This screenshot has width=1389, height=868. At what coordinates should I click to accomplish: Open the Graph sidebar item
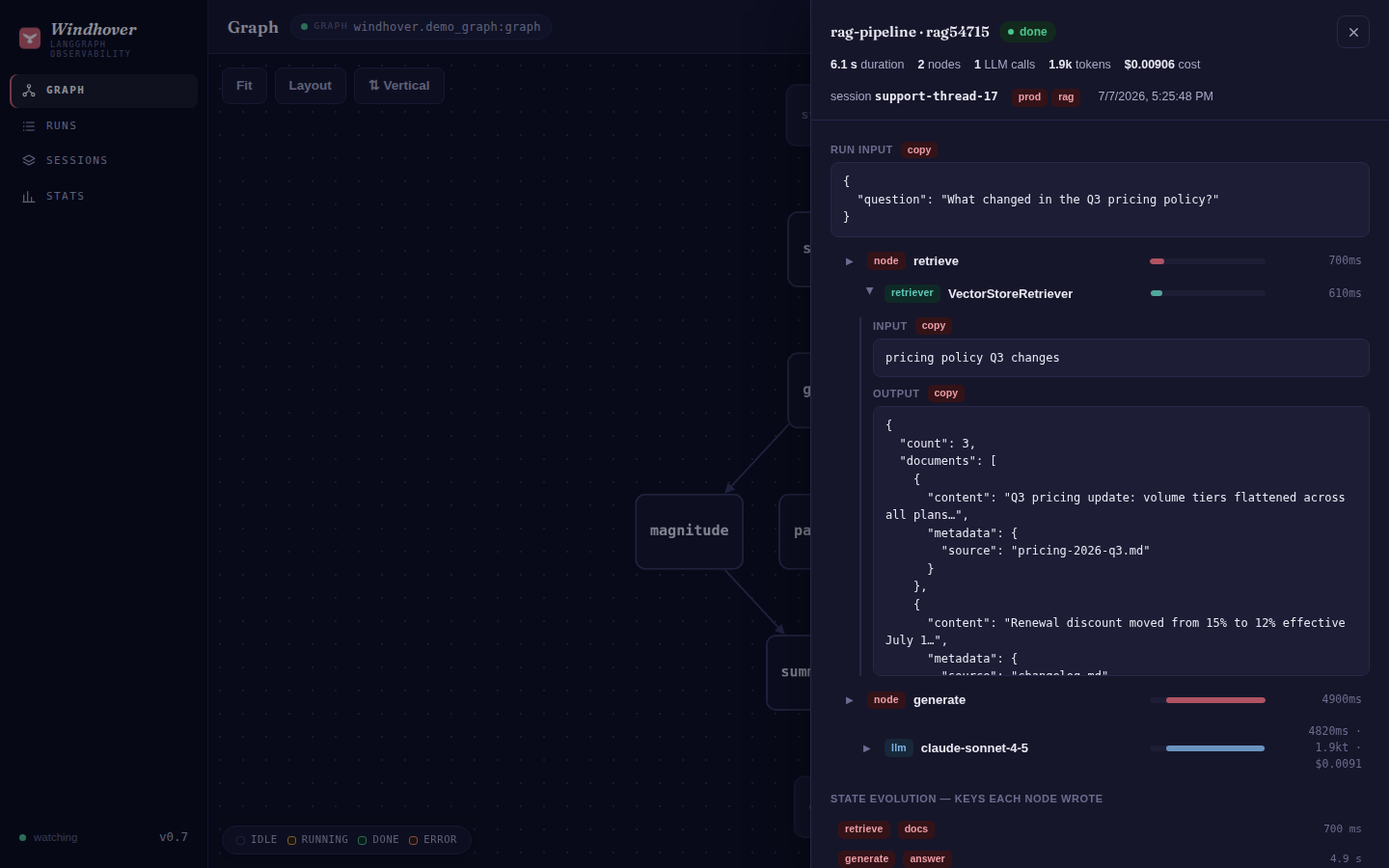click(104, 91)
